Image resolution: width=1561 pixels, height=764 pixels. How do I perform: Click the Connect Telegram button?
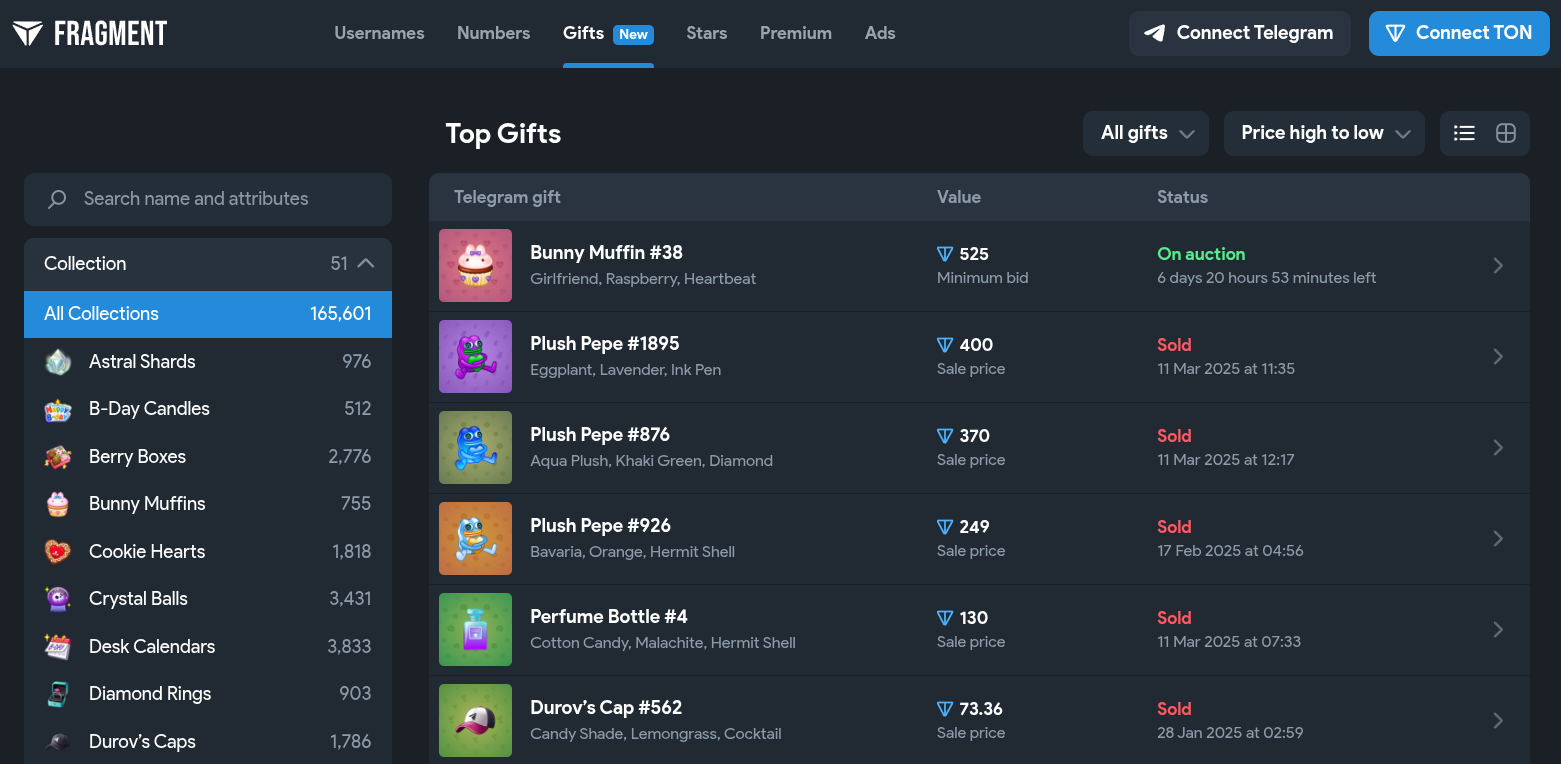point(1239,33)
